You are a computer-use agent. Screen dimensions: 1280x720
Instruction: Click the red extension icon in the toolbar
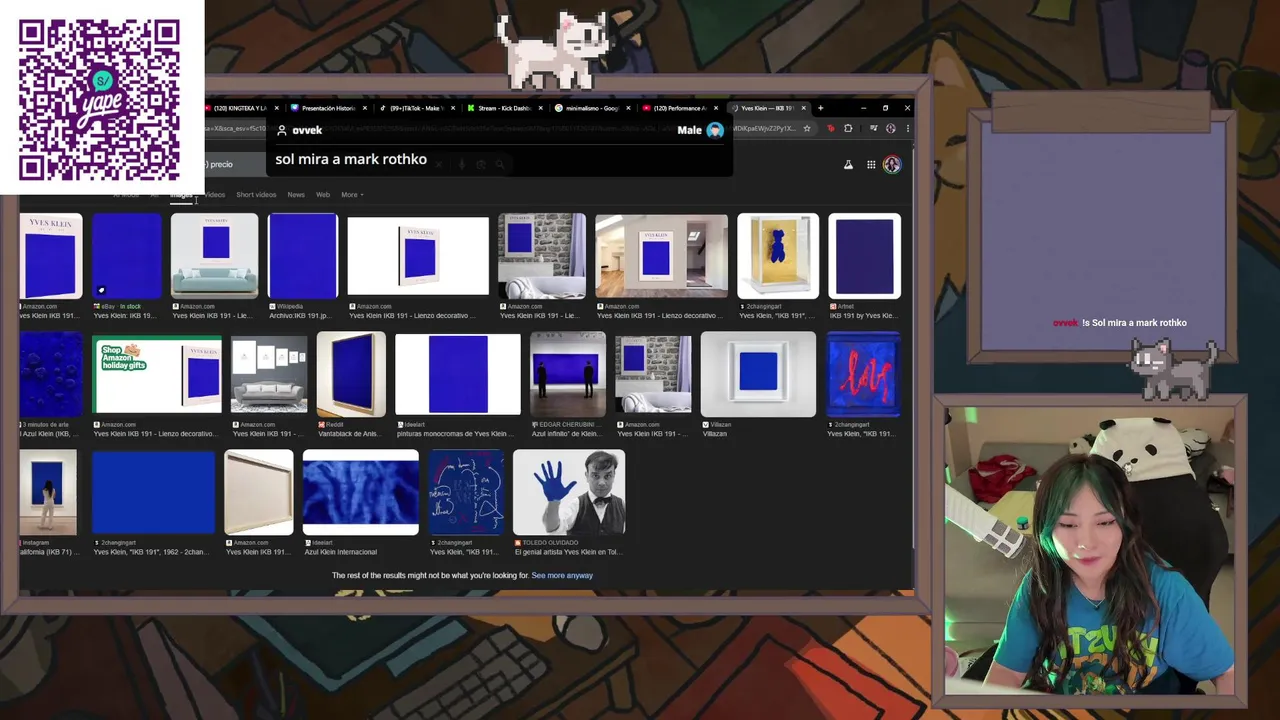[x=830, y=128]
